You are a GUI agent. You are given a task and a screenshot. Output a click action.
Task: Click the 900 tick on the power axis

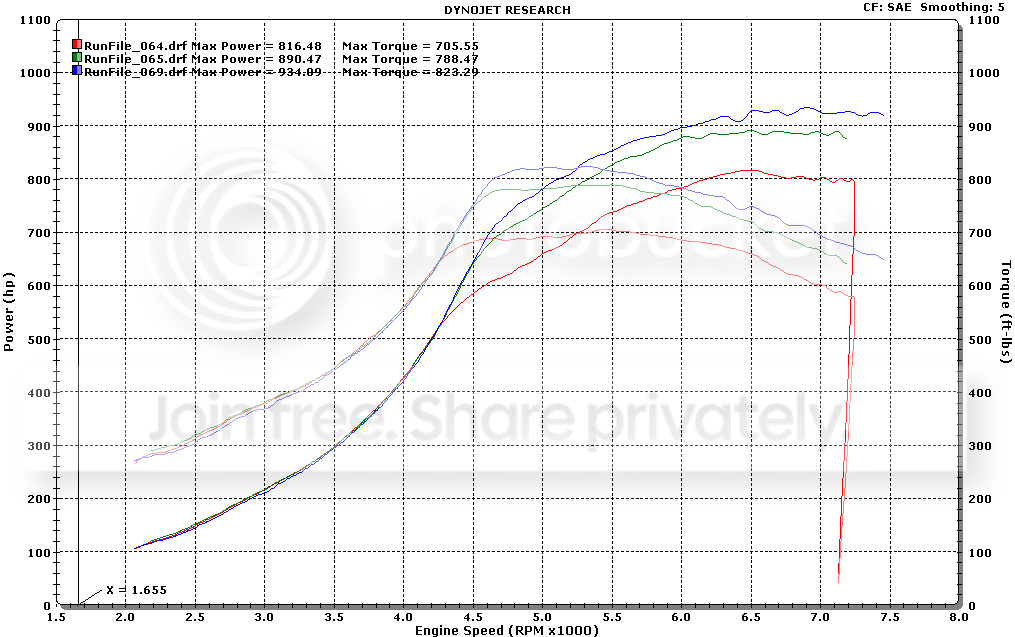click(x=40, y=126)
